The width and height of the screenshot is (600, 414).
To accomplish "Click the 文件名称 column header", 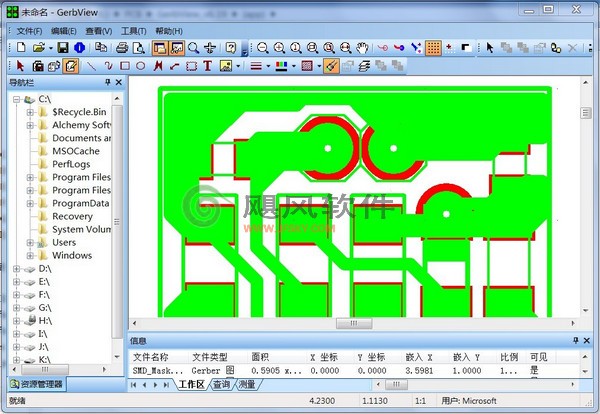I will point(150,357).
